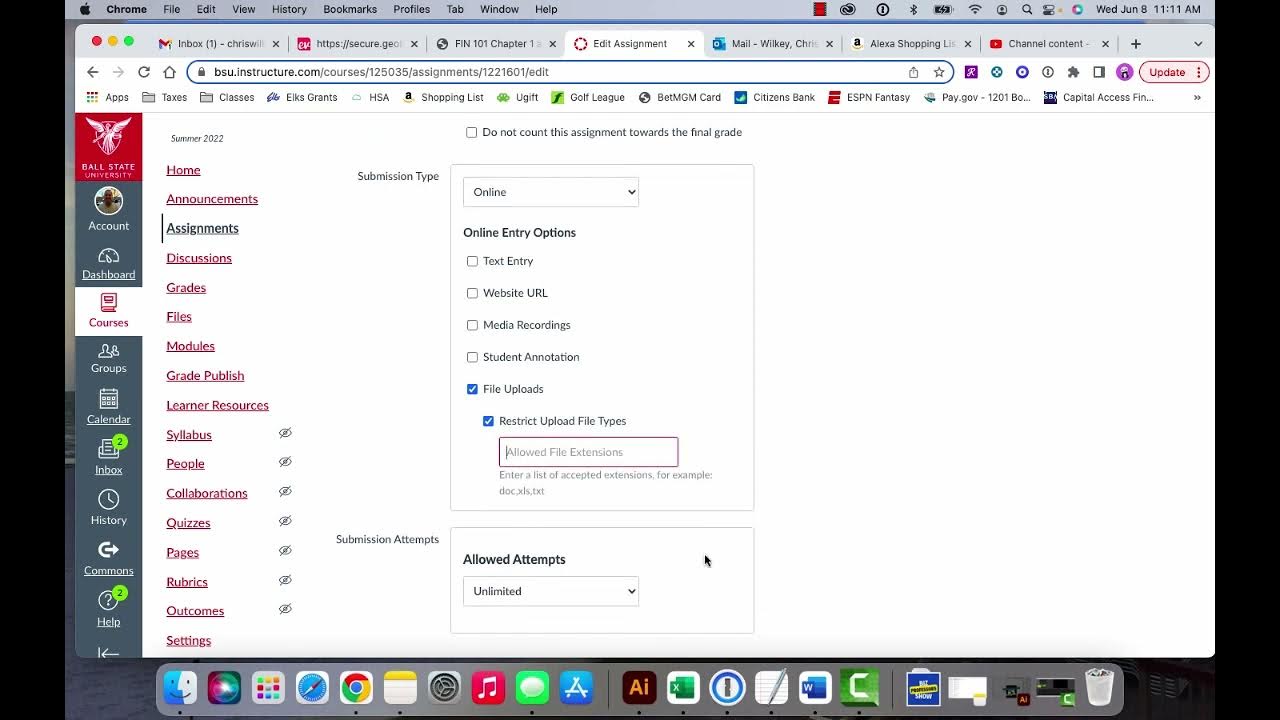1280x720 pixels.
Task: Launch Safari from the Dock
Action: coord(312,688)
